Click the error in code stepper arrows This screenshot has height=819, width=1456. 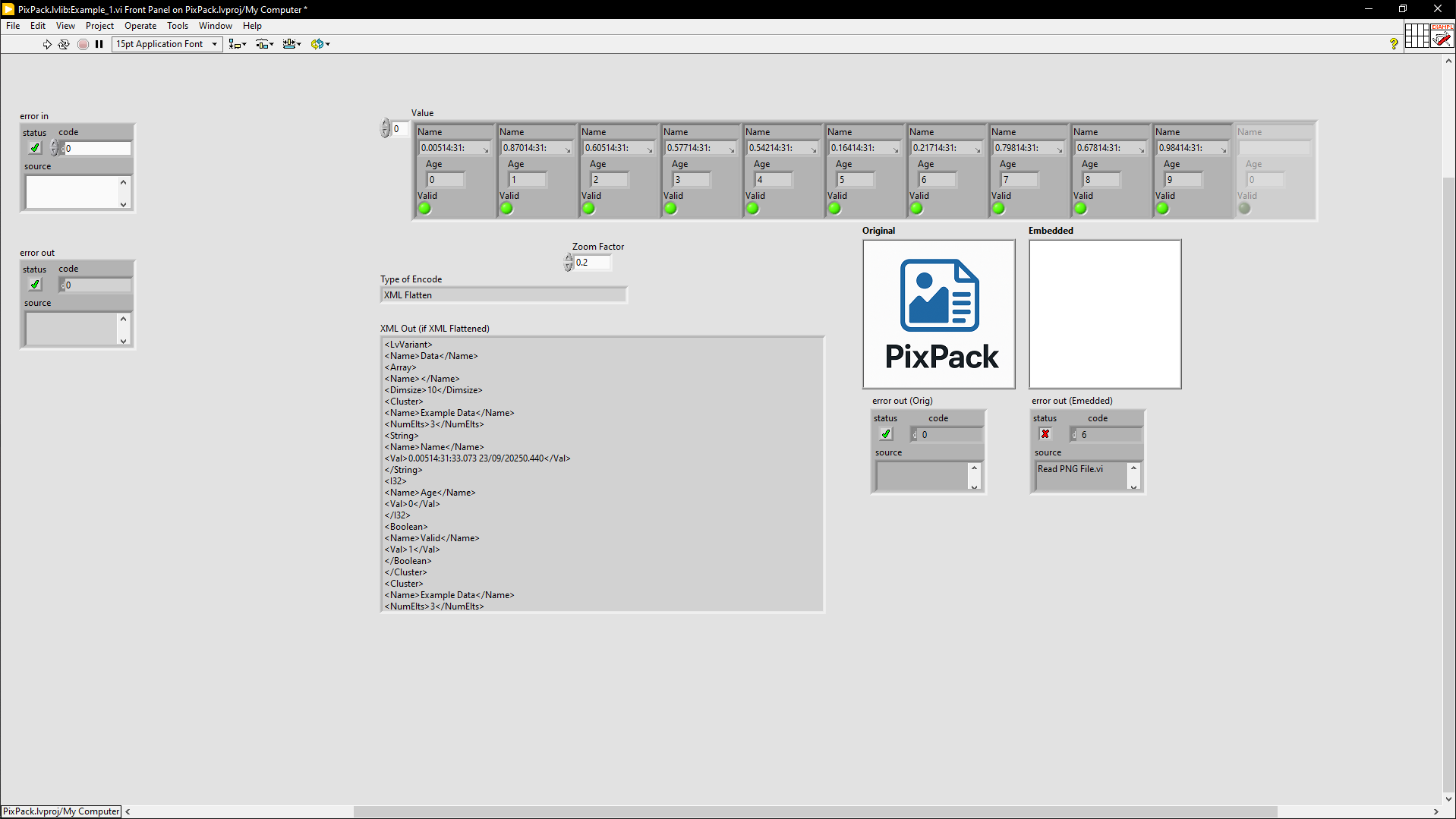pos(55,148)
